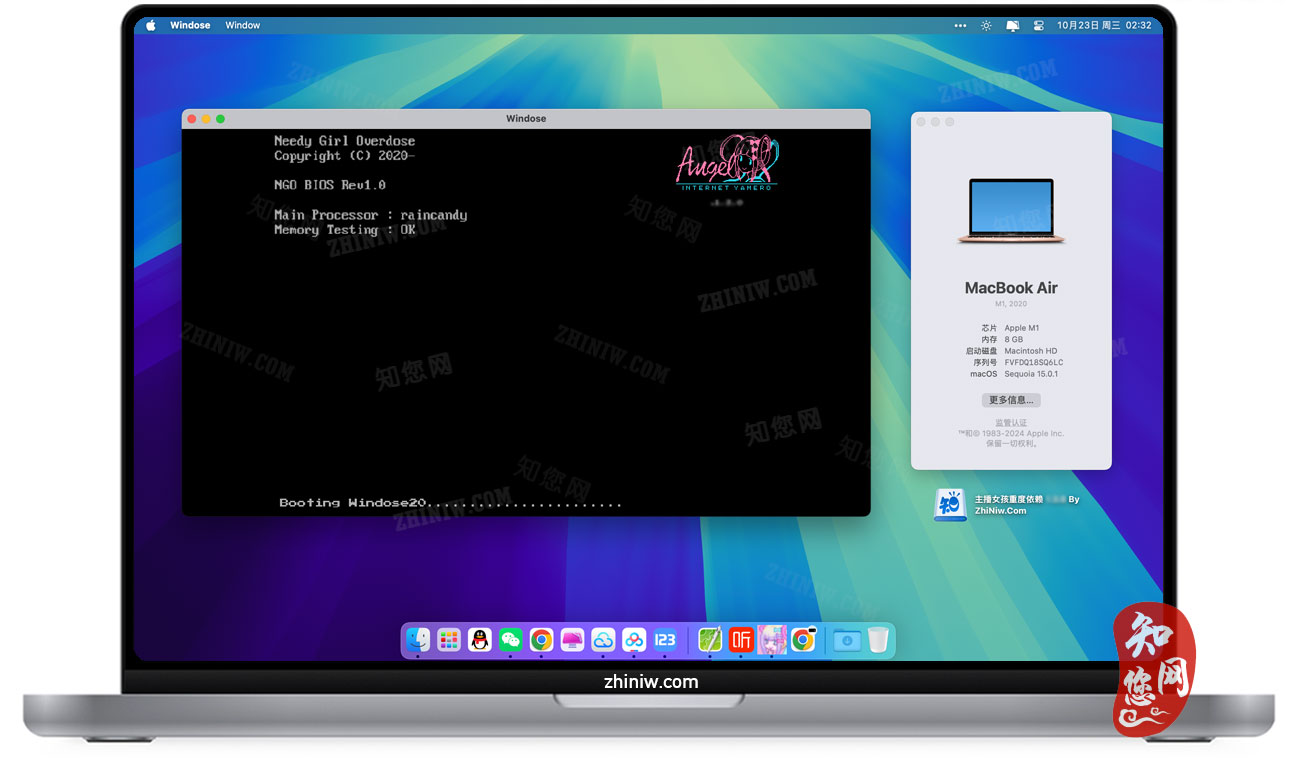Open the anime girl Windose icon in dock
This screenshot has height=779, width=1298.
pos(772,640)
